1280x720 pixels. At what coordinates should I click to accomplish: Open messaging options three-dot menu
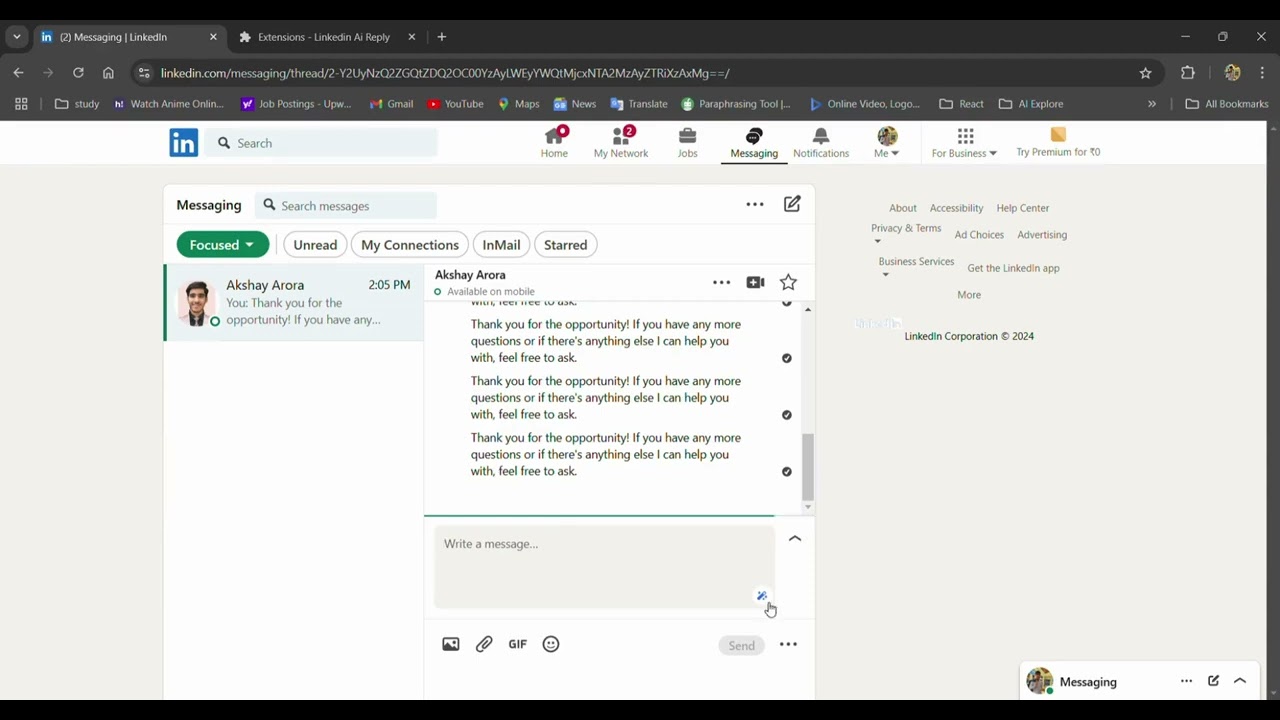(755, 204)
